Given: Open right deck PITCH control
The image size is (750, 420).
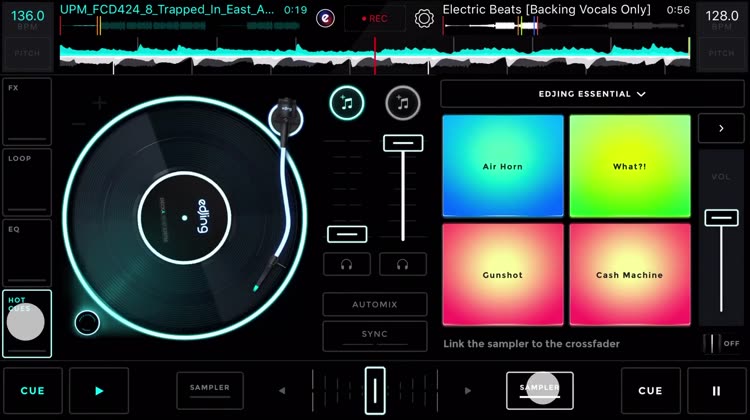Looking at the screenshot, I should [721, 53].
